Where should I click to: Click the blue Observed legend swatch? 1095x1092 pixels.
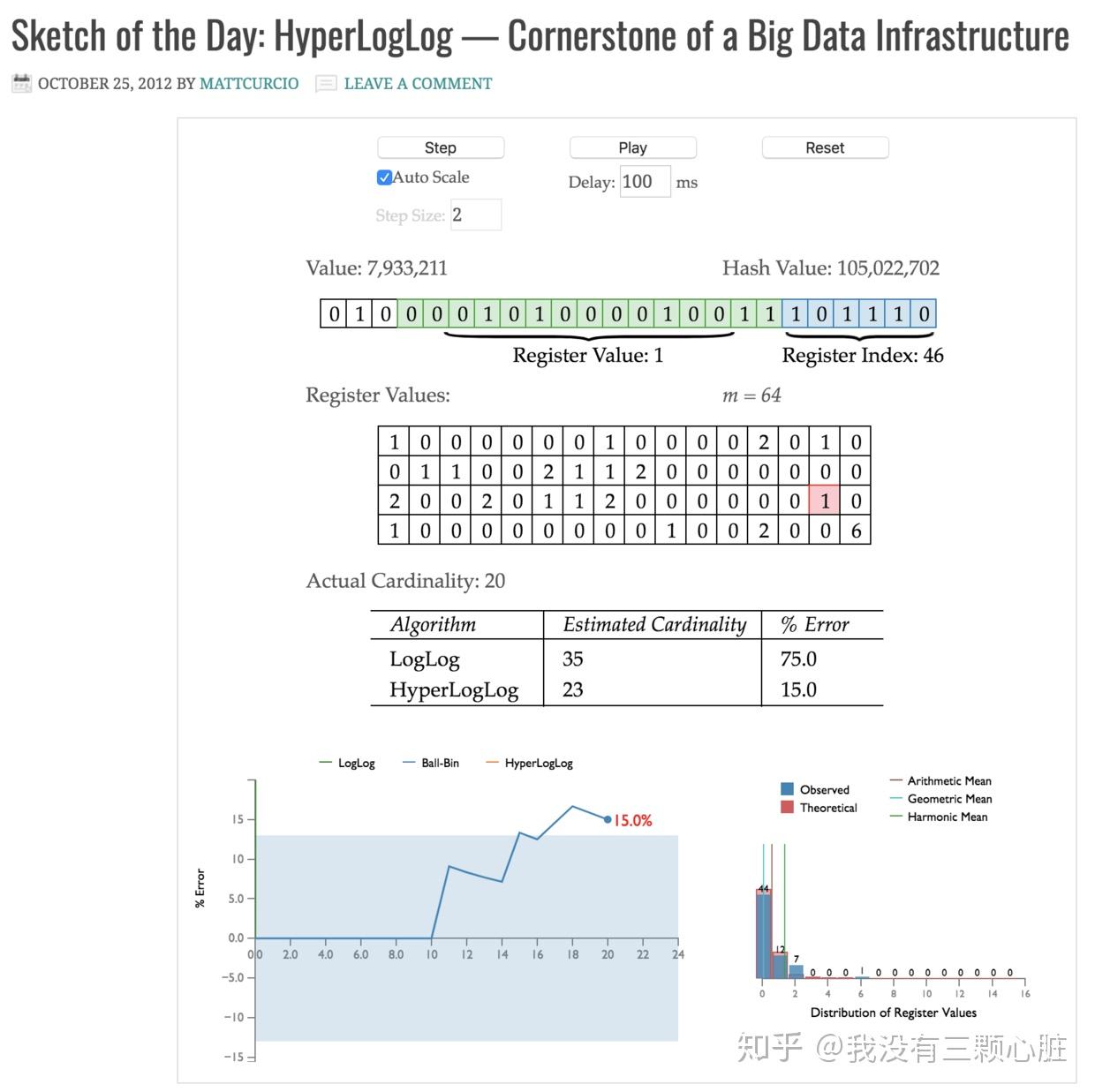coord(787,789)
